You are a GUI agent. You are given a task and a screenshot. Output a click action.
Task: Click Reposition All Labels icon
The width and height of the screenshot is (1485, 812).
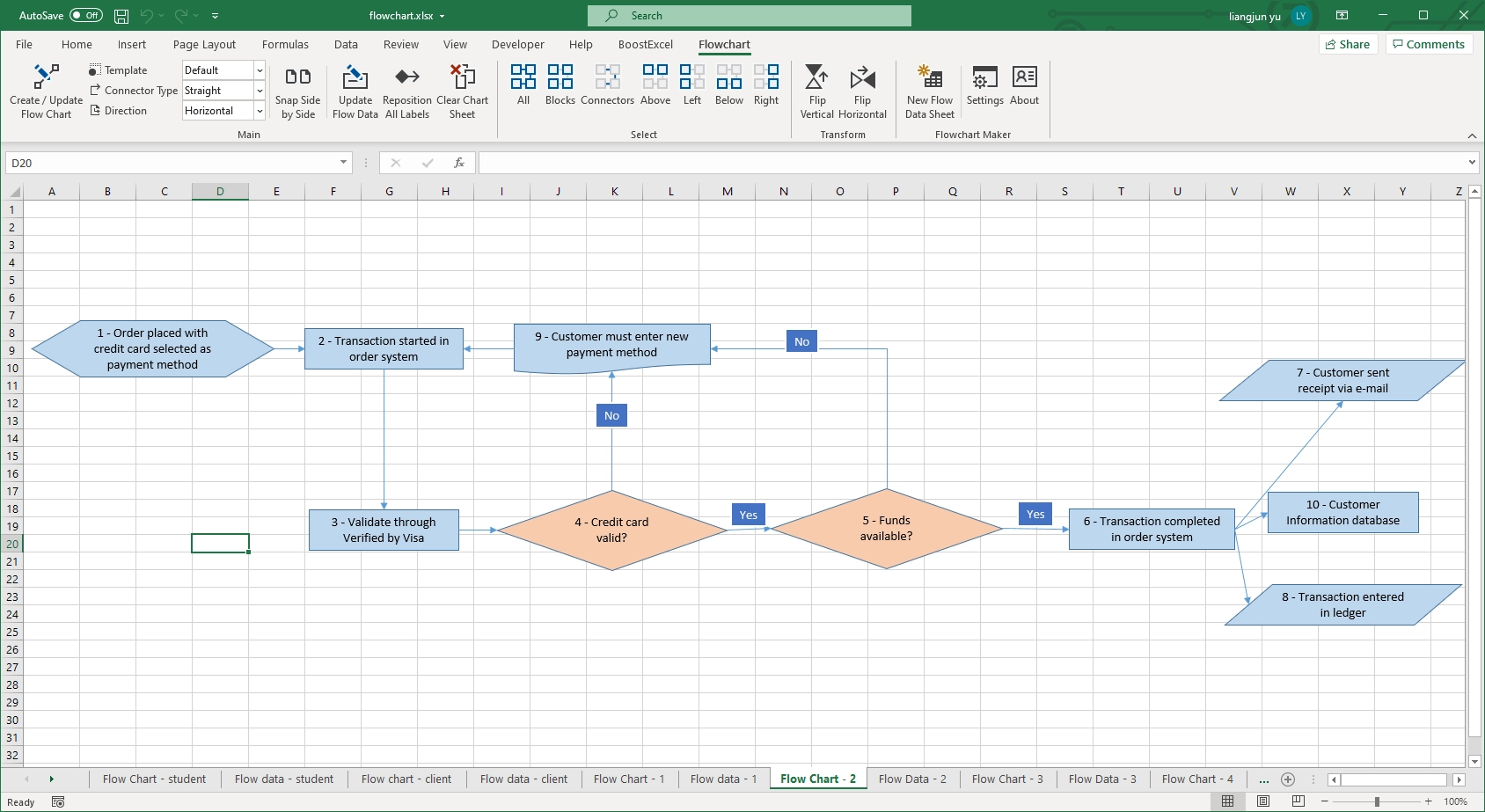click(407, 77)
